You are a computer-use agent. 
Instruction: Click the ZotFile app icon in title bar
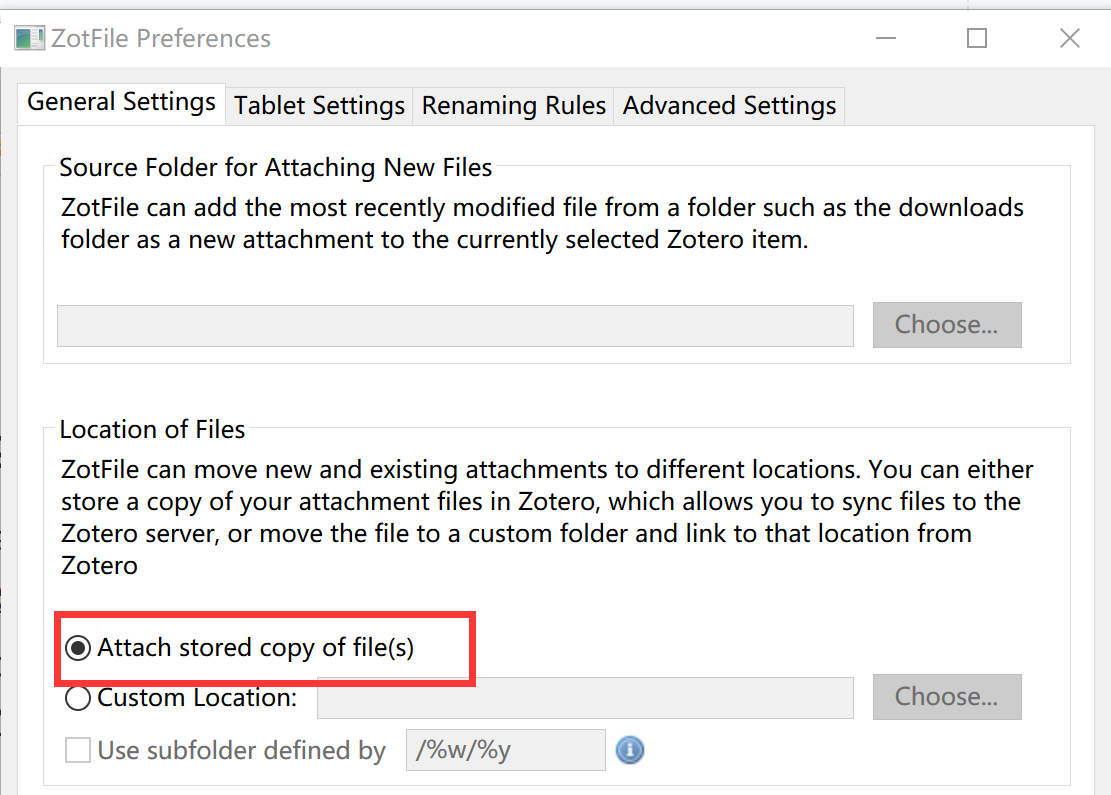pyautogui.click(x=29, y=39)
